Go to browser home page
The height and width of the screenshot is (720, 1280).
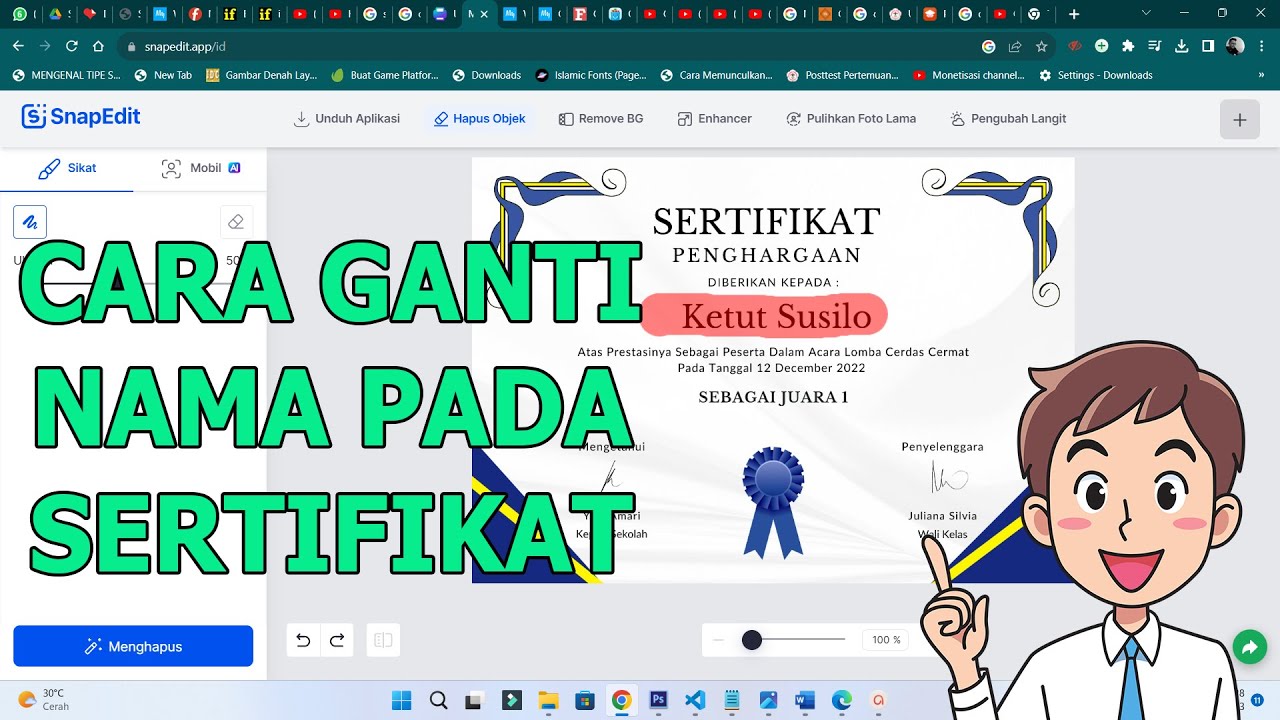tap(98, 46)
